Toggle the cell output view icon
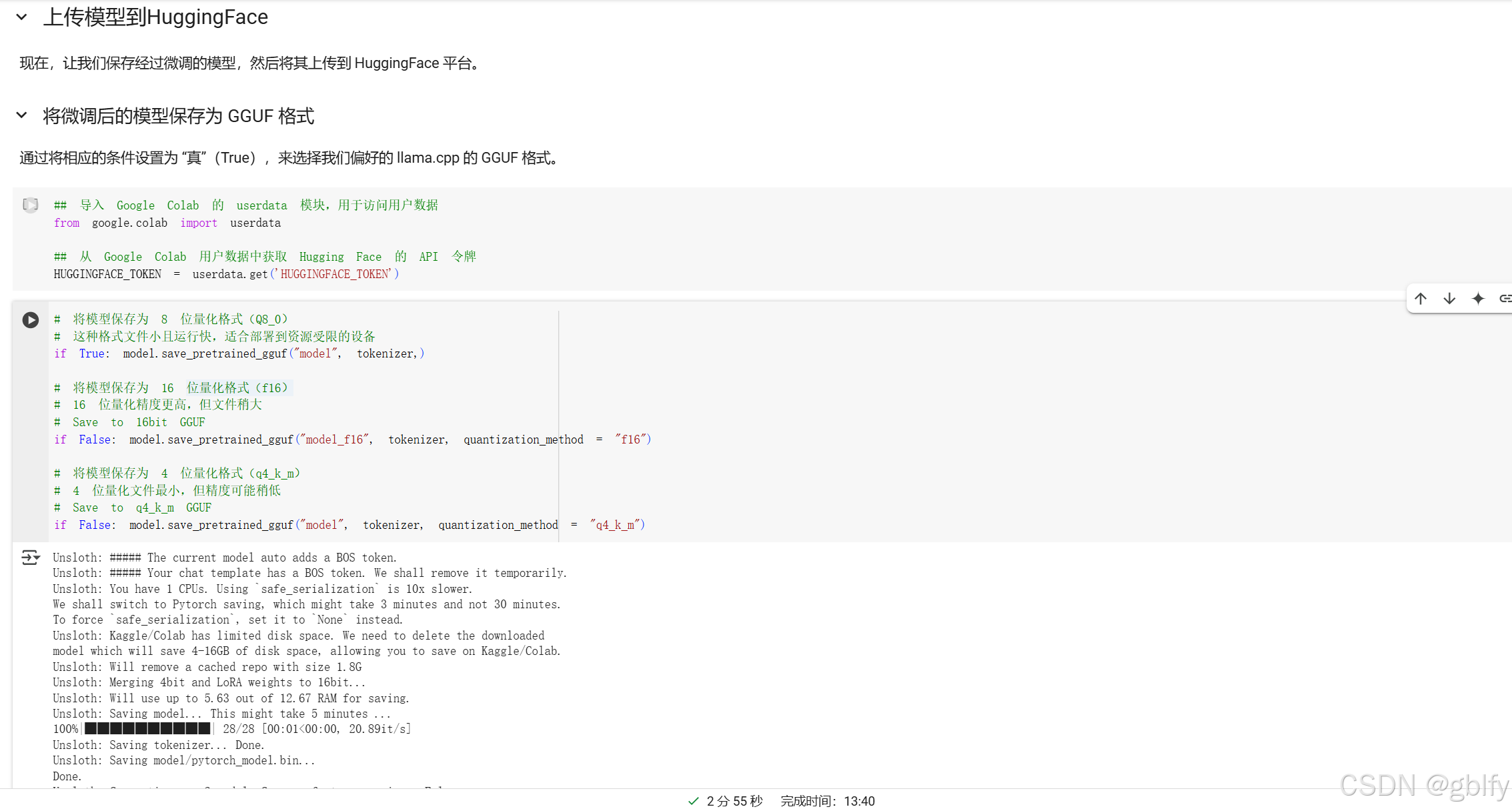Screen dimensions: 1512x811 [x=30, y=558]
